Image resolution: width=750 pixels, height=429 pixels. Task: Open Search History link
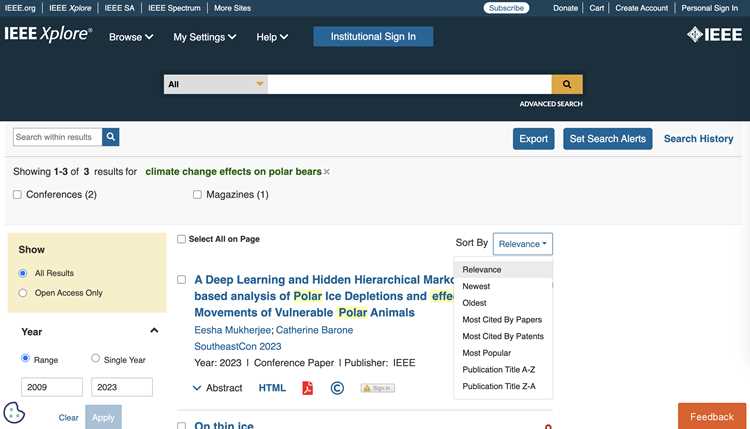click(698, 139)
